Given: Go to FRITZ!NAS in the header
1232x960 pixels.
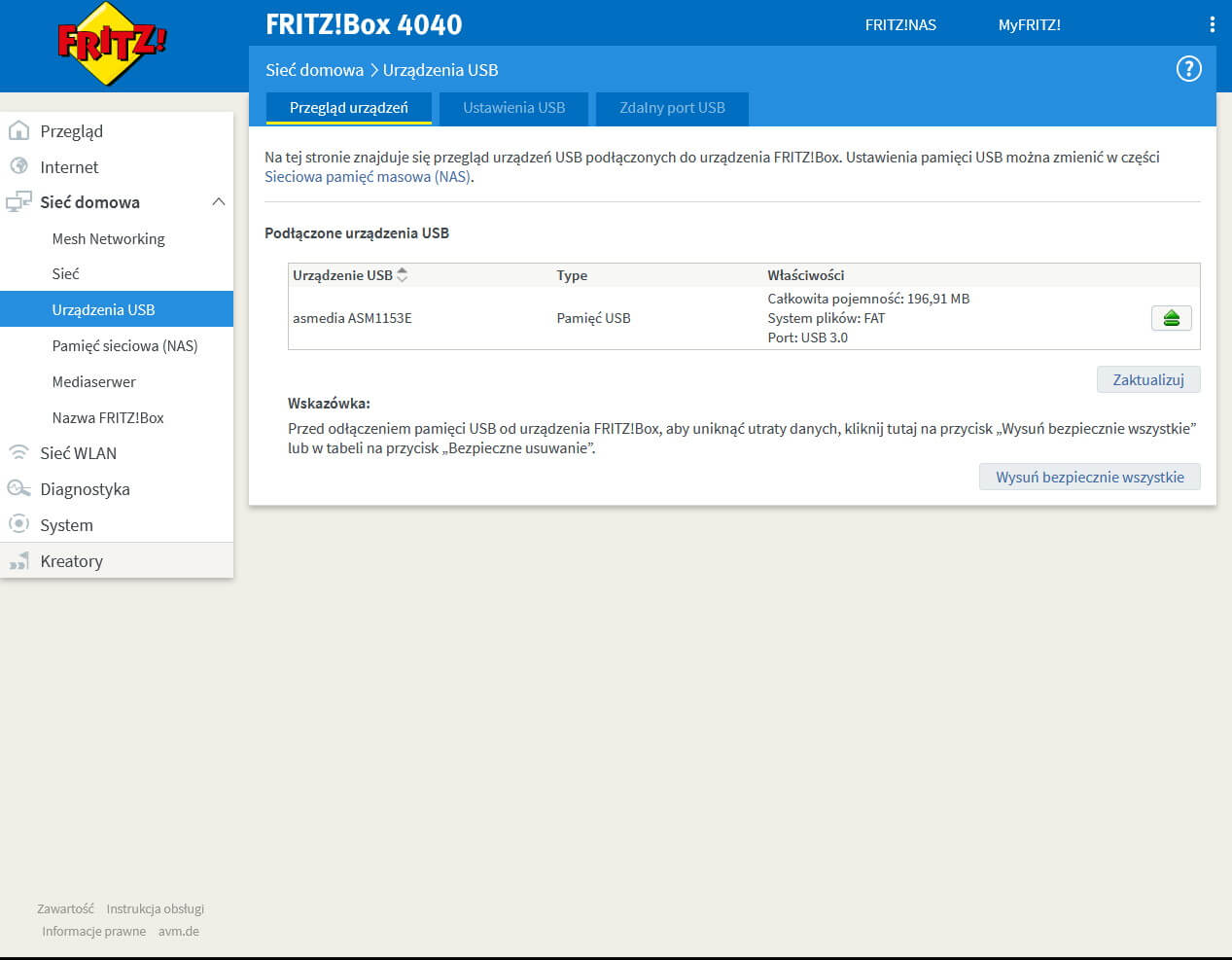Looking at the screenshot, I should [900, 25].
